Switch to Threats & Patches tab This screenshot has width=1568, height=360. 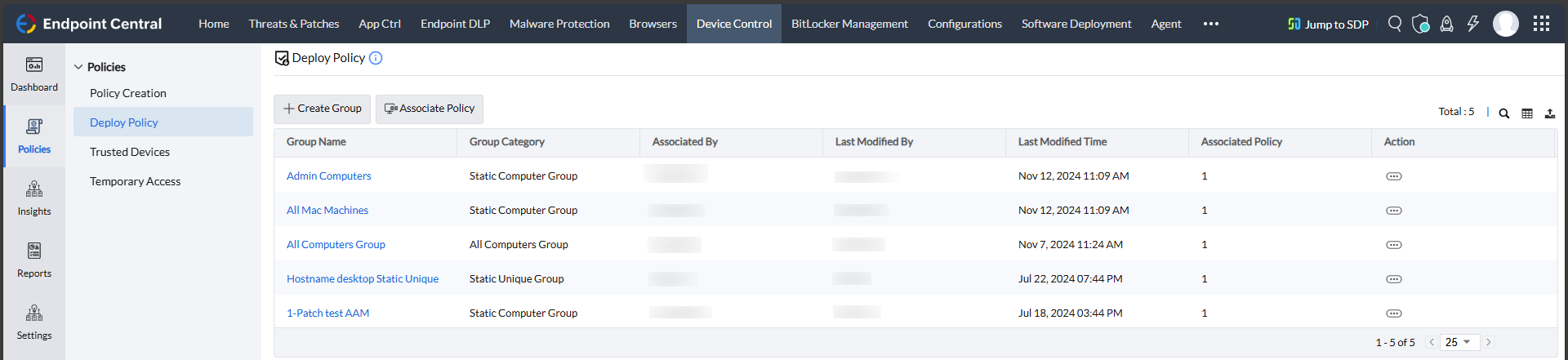[294, 24]
